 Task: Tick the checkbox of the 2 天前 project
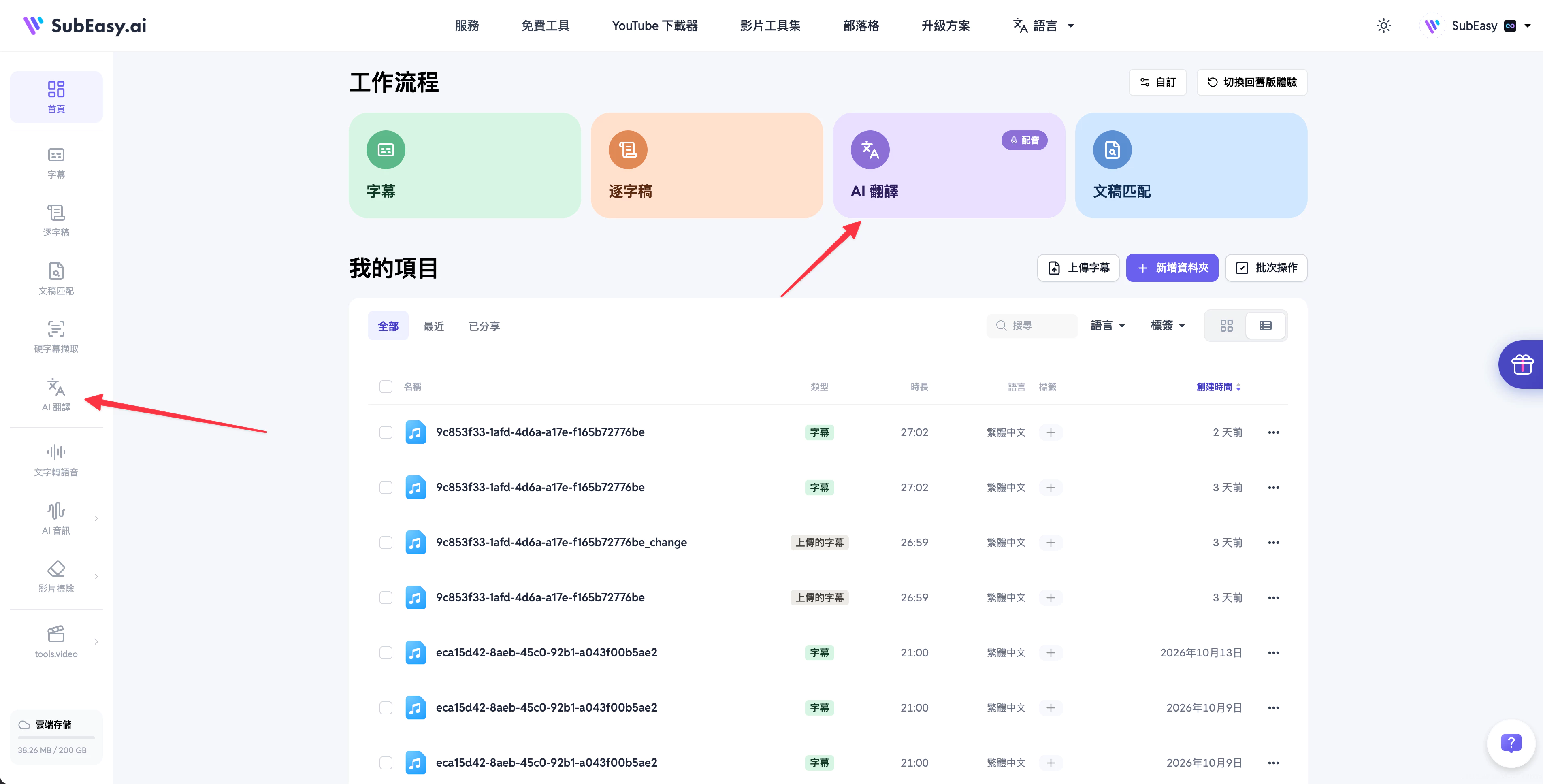click(386, 432)
